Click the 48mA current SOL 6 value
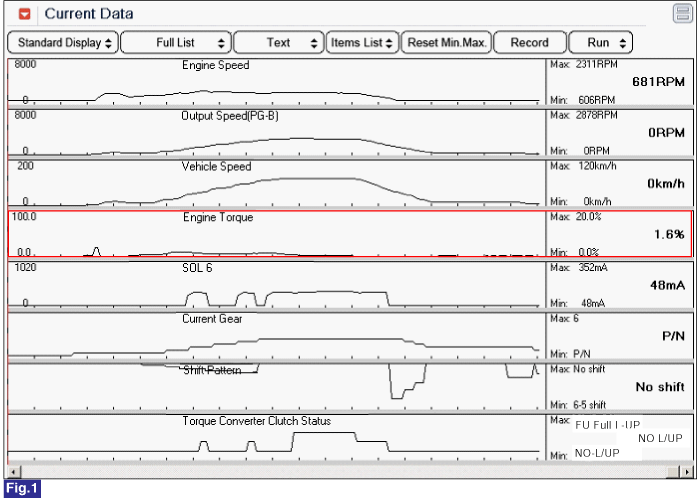Viewport: 700px width, 498px height. pos(667,286)
